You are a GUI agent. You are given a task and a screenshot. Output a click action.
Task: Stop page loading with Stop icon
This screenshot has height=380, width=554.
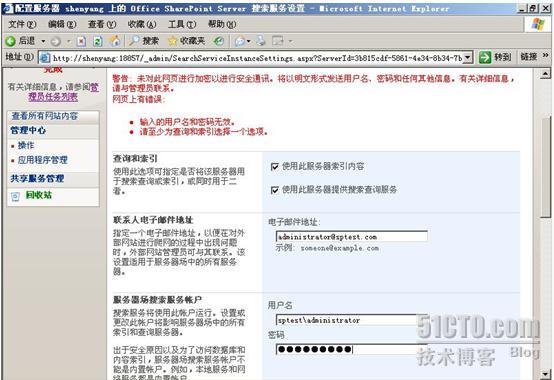pos(82,42)
